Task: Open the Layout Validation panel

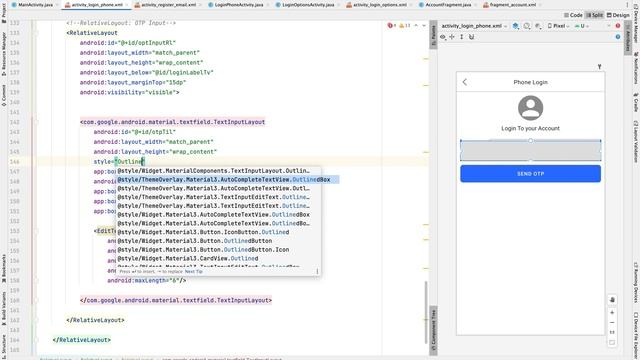Action: tap(636, 142)
